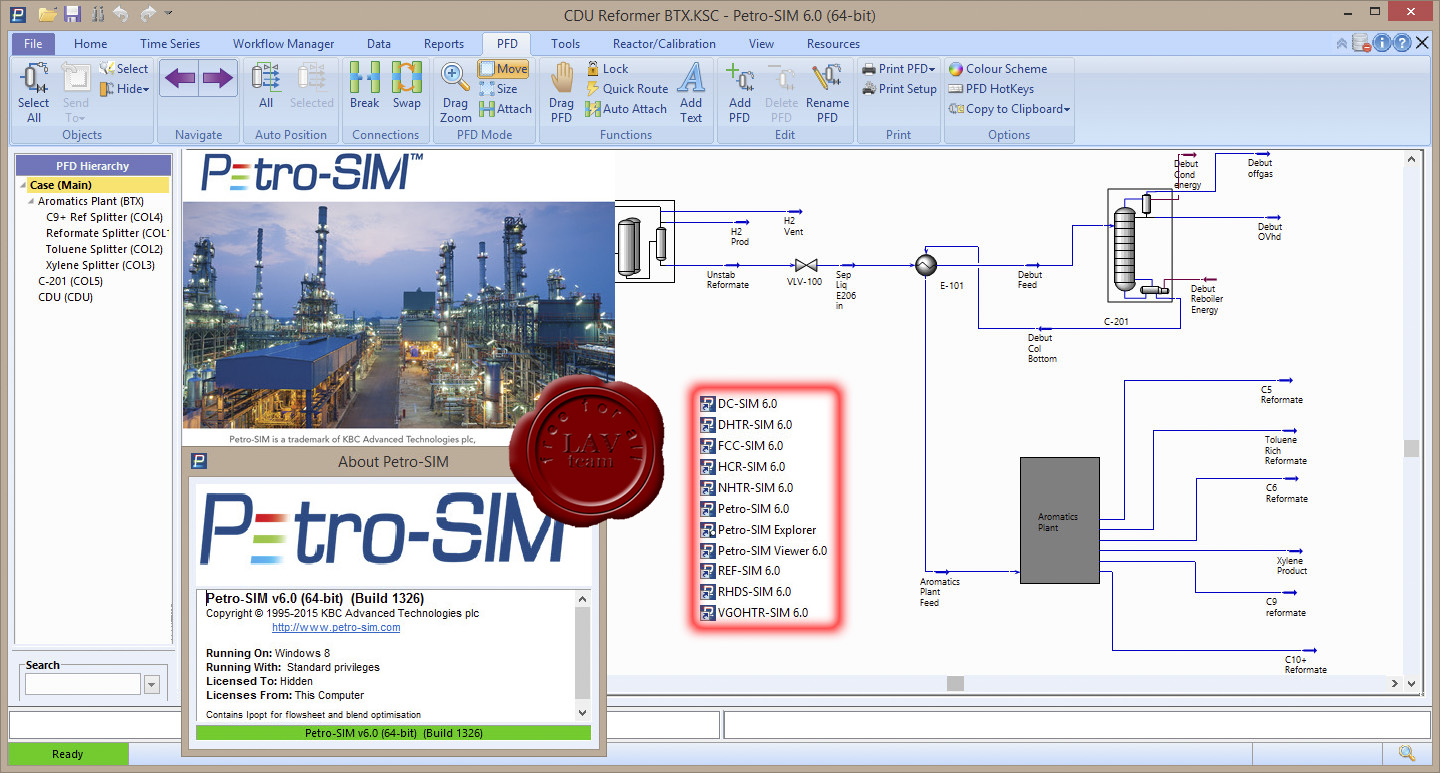This screenshot has width=1440, height=773.
Task: Open the Tools ribbon tab
Action: [565, 44]
